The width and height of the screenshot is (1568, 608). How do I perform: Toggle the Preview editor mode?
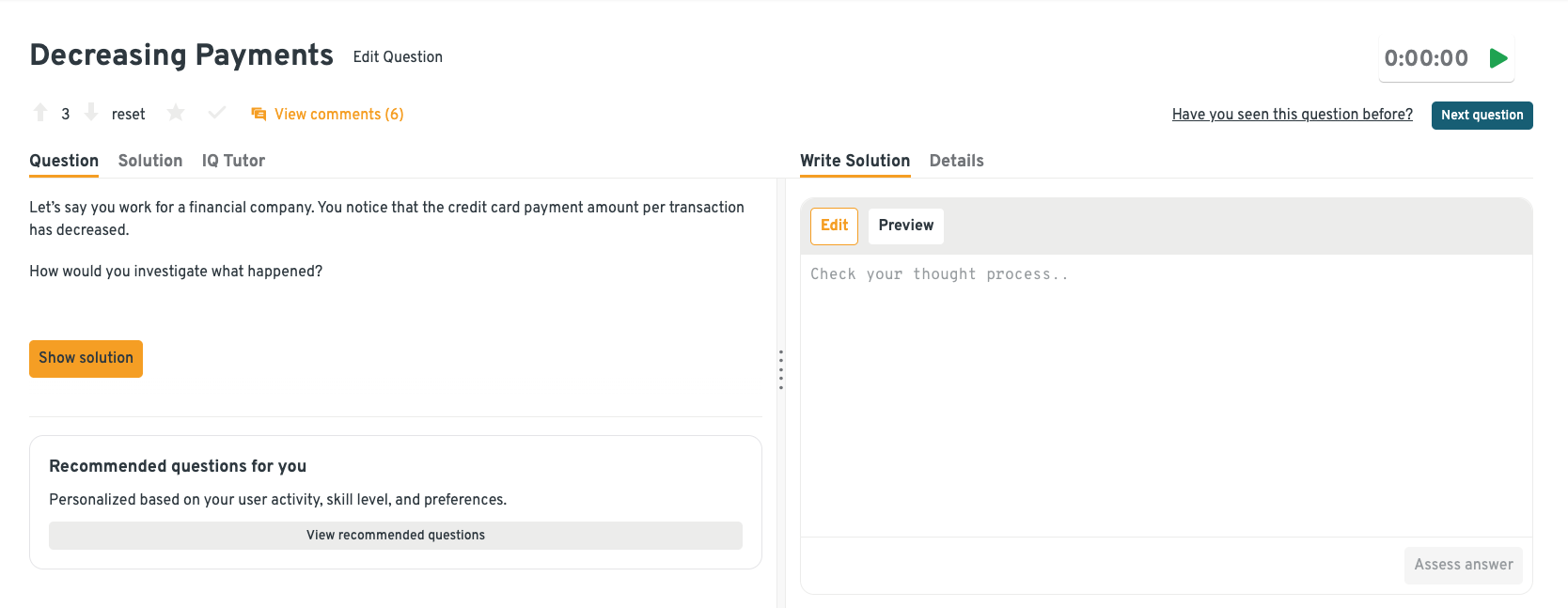(x=905, y=226)
